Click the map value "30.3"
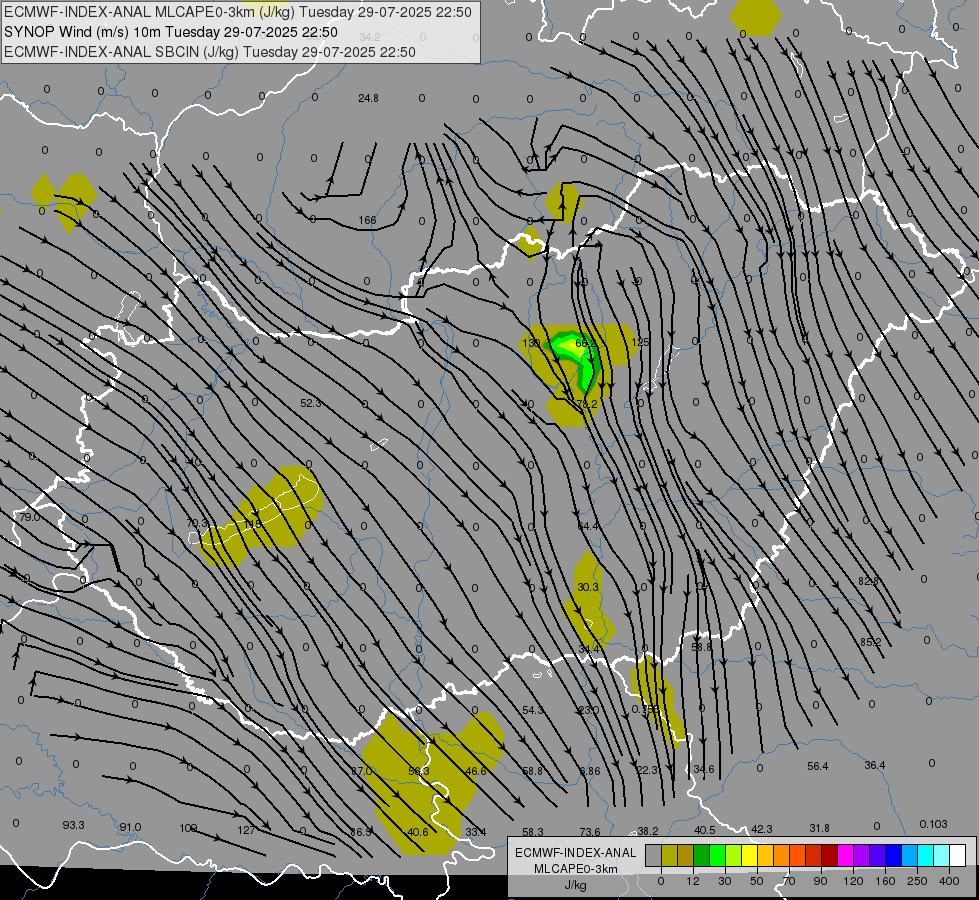Screen dimensions: 979x900 pos(588,586)
